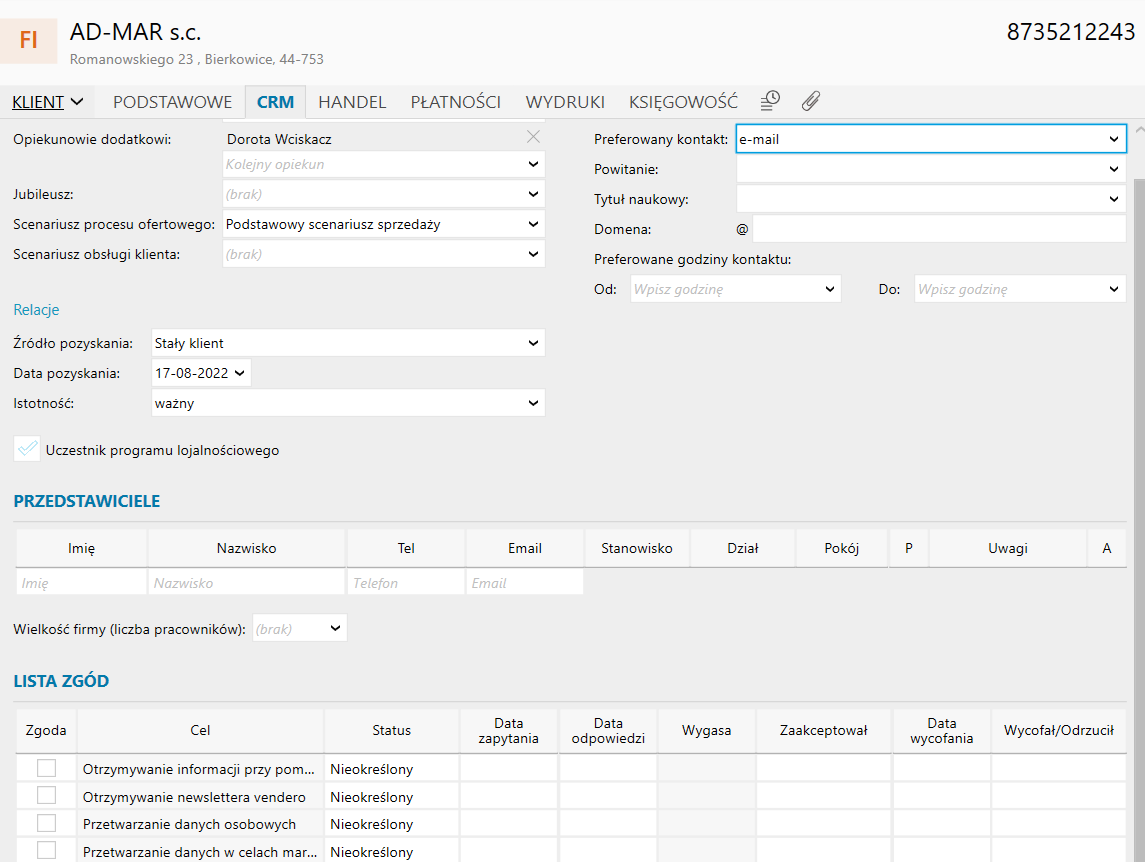Toggle Uczestnik programu lojalnościowego checkbox

click(x=28, y=449)
